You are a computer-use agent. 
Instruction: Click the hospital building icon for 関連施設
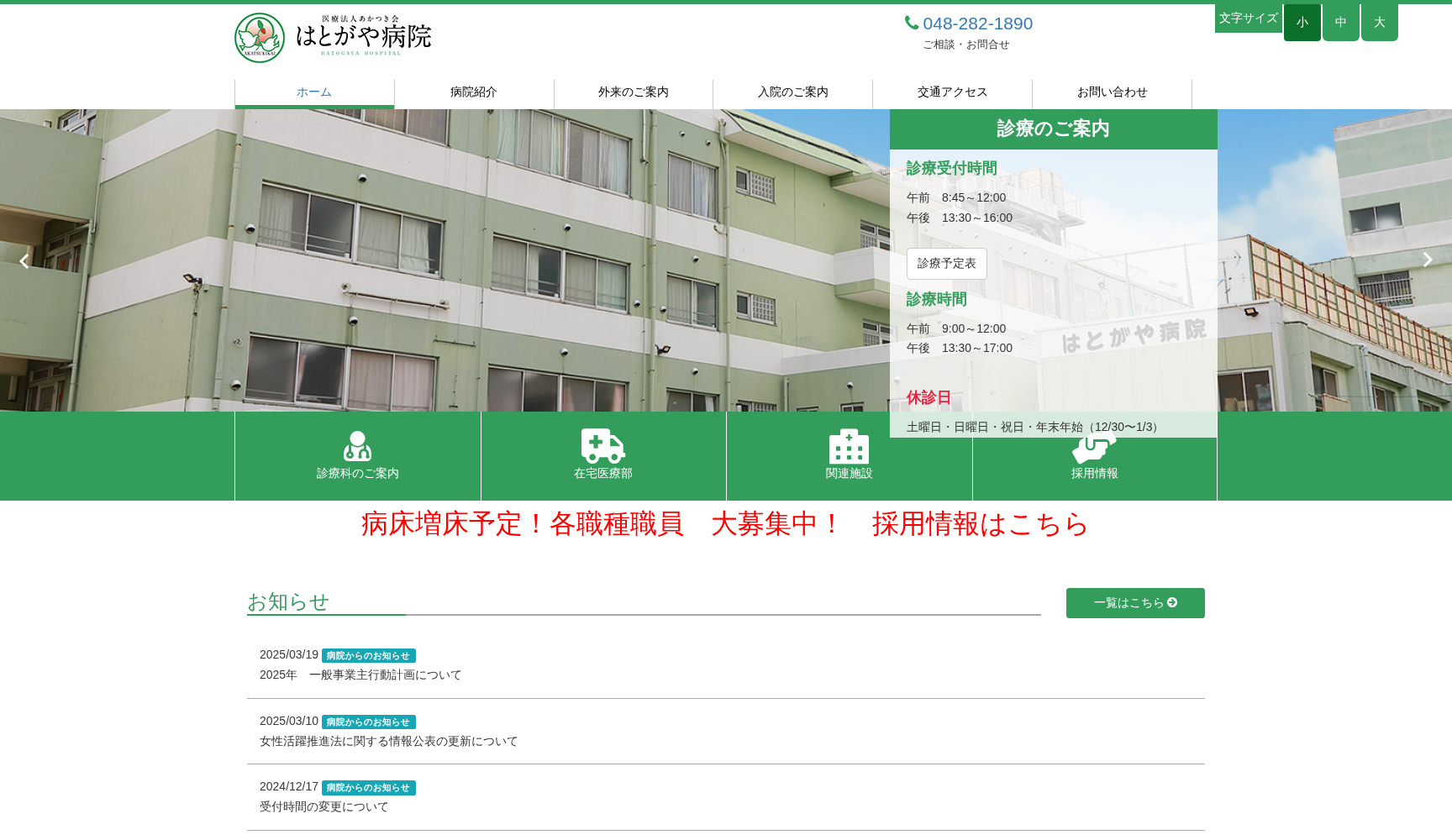coord(849,448)
